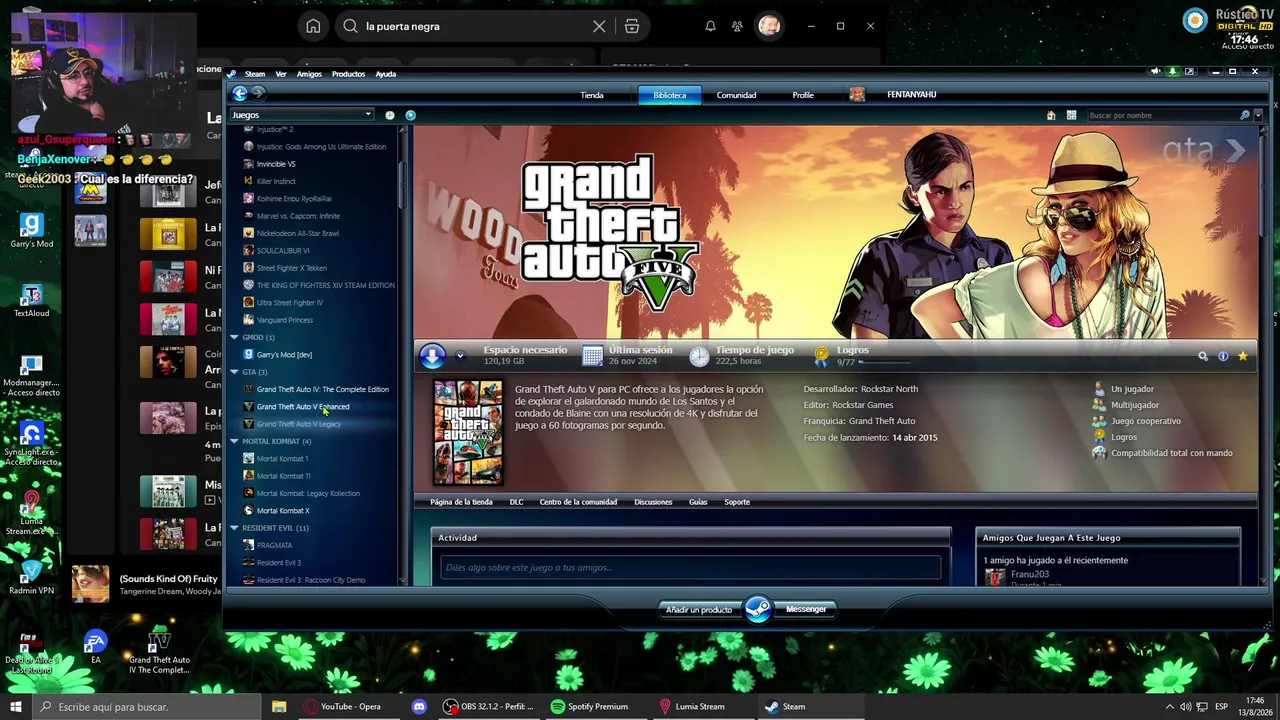Click the Windows search box on taskbar

146,707
